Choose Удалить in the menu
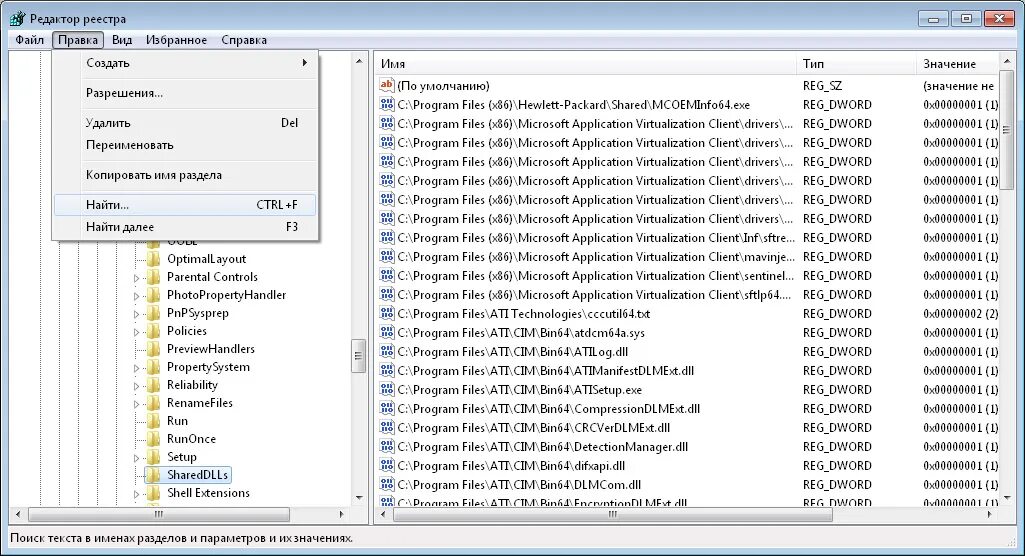The image size is (1025, 556). point(185,123)
